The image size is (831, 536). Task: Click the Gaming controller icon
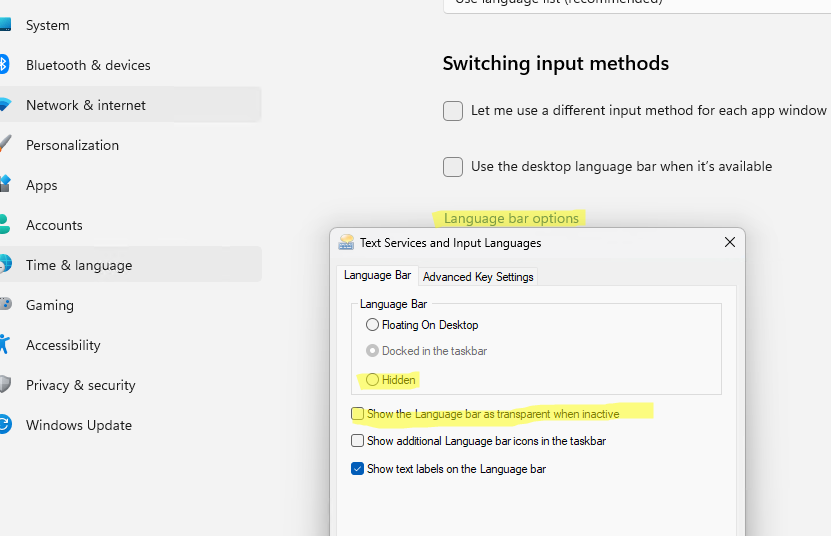[x=5, y=304]
